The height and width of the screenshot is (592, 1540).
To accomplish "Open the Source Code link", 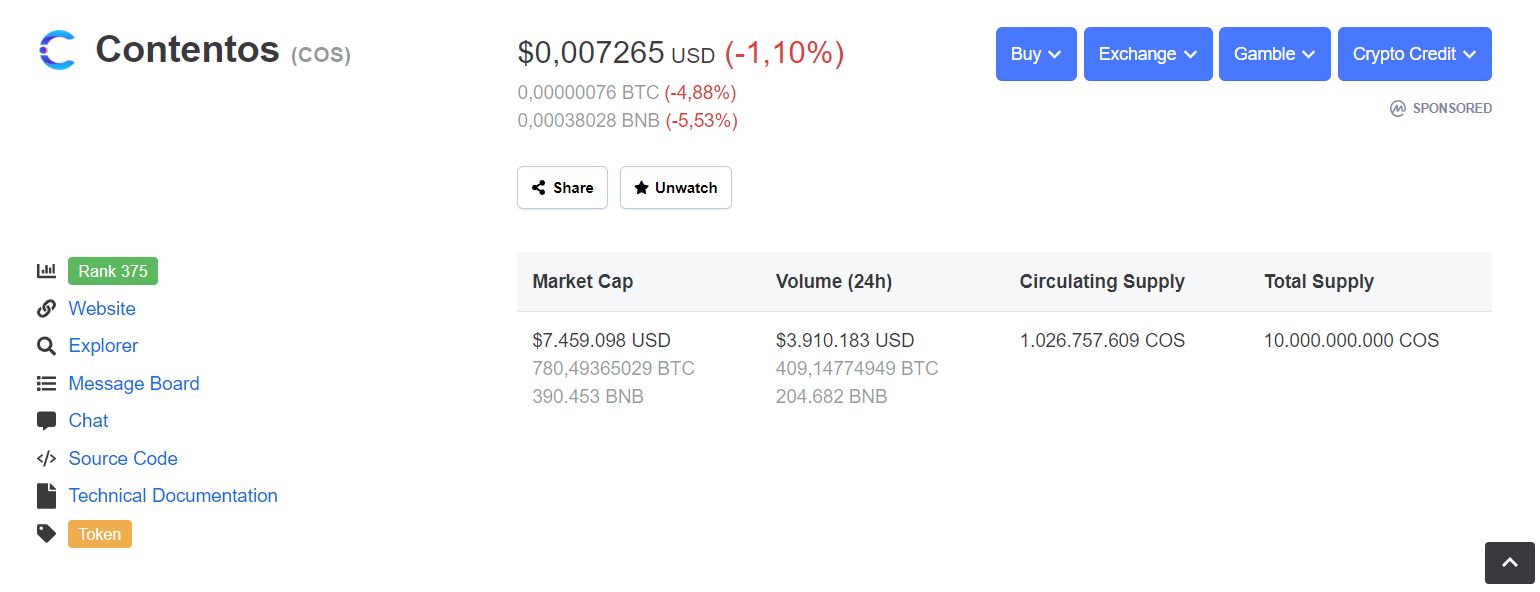I will (123, 459).
